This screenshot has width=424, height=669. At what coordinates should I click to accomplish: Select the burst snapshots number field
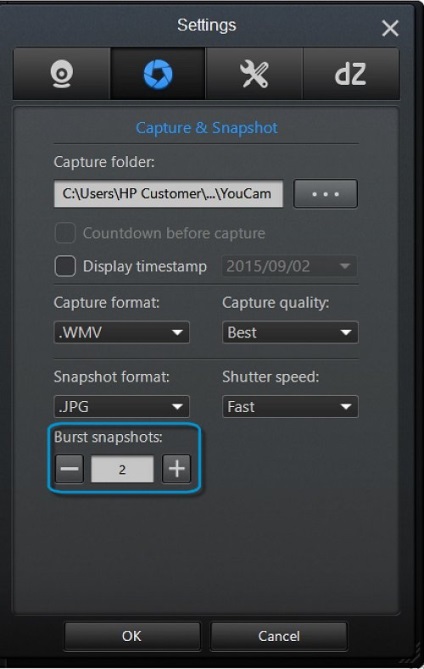pos(122,469)
